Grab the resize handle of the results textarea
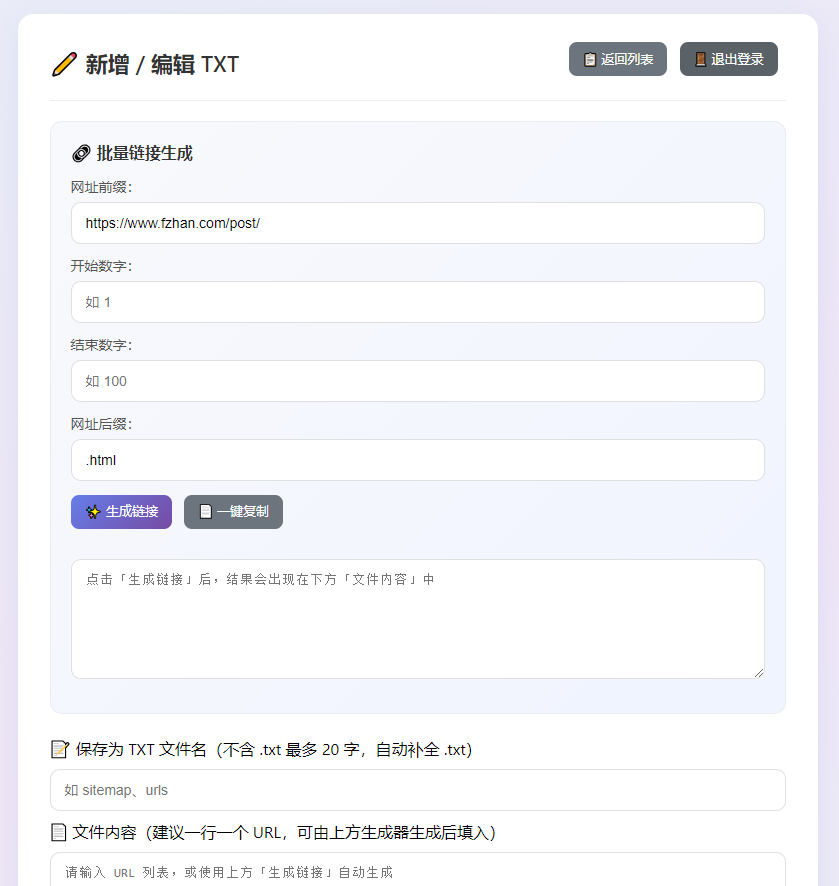Viewport: 839px width, 886px height. coord(759,673)
